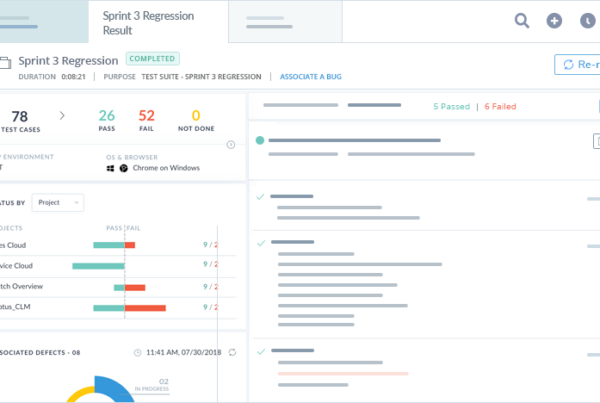Toggle the checkmark on bottom result row
600x403 pixels.
[260, 351]
